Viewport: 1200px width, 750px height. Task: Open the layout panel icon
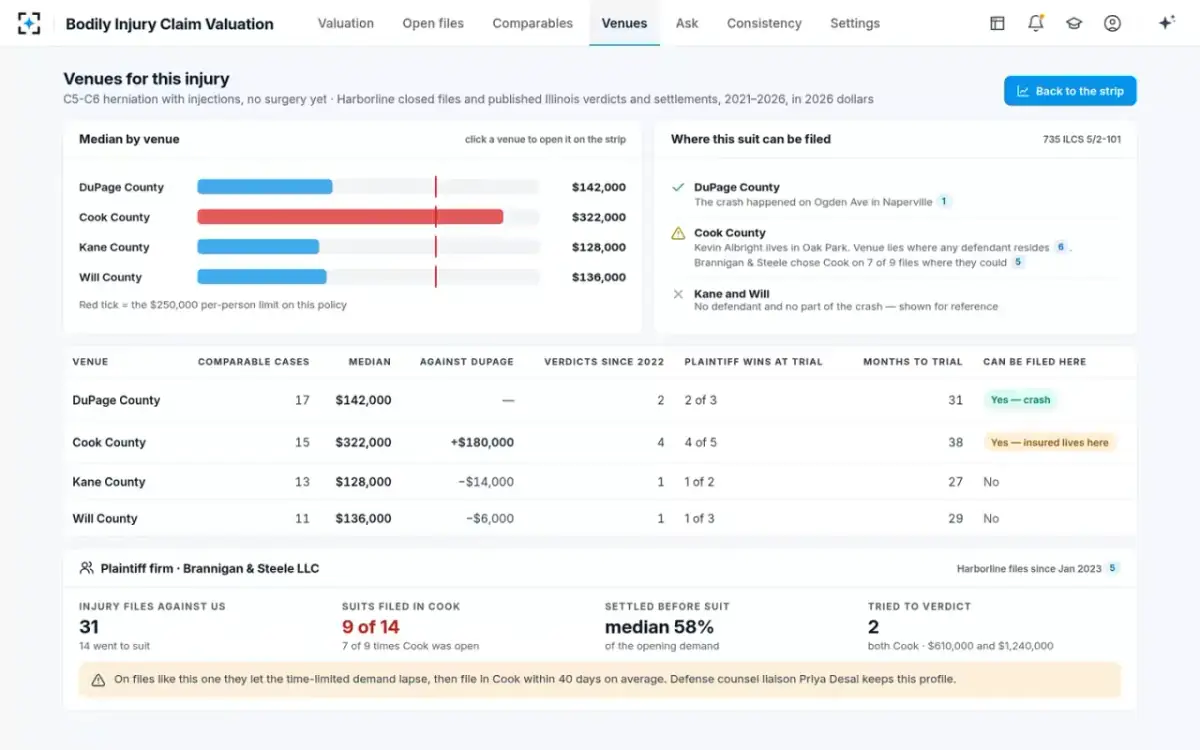(997, 23)
